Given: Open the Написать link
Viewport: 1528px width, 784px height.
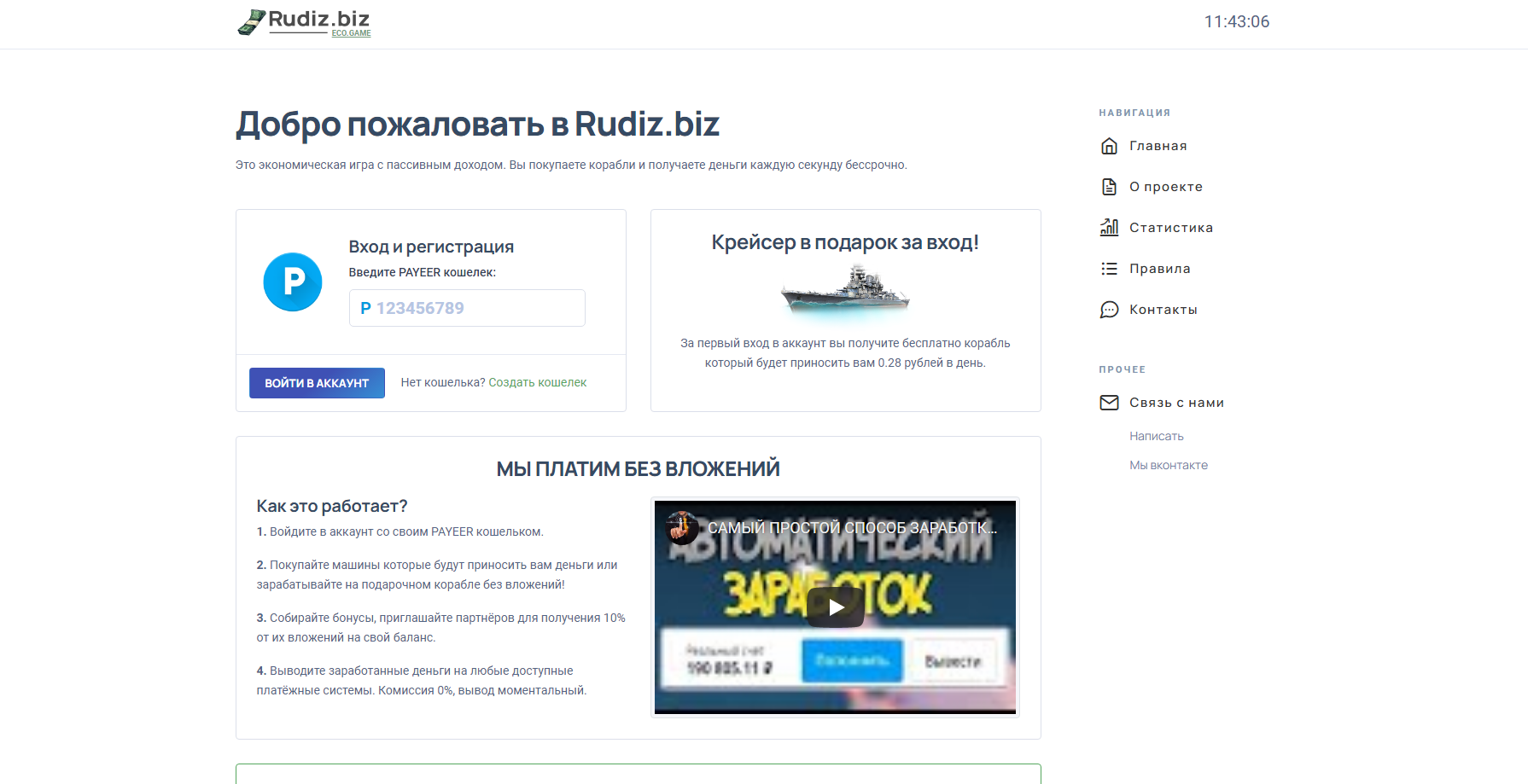Looking at the screenshot, I should 1157,436.
